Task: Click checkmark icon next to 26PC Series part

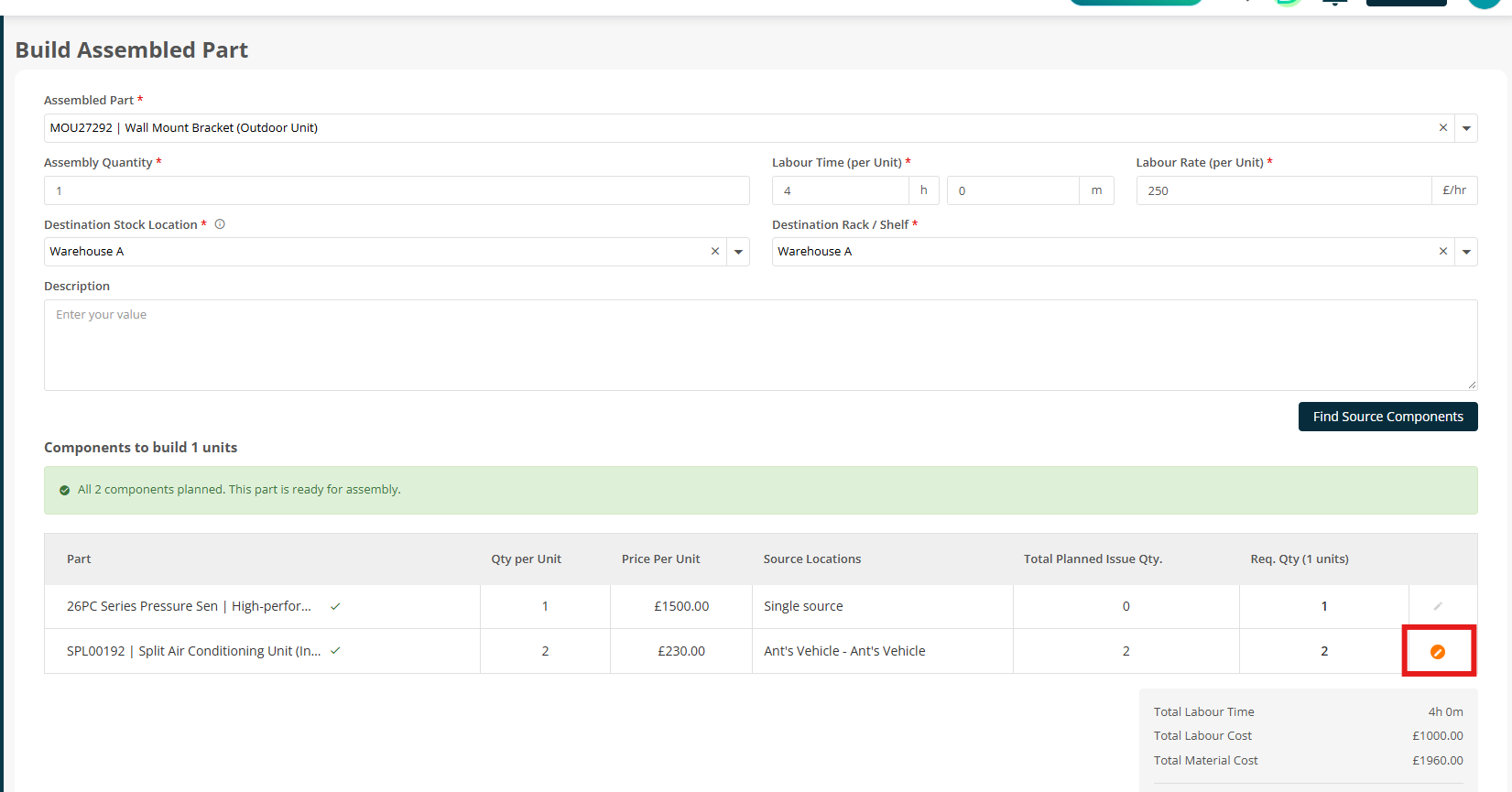Action: point(335,606)
